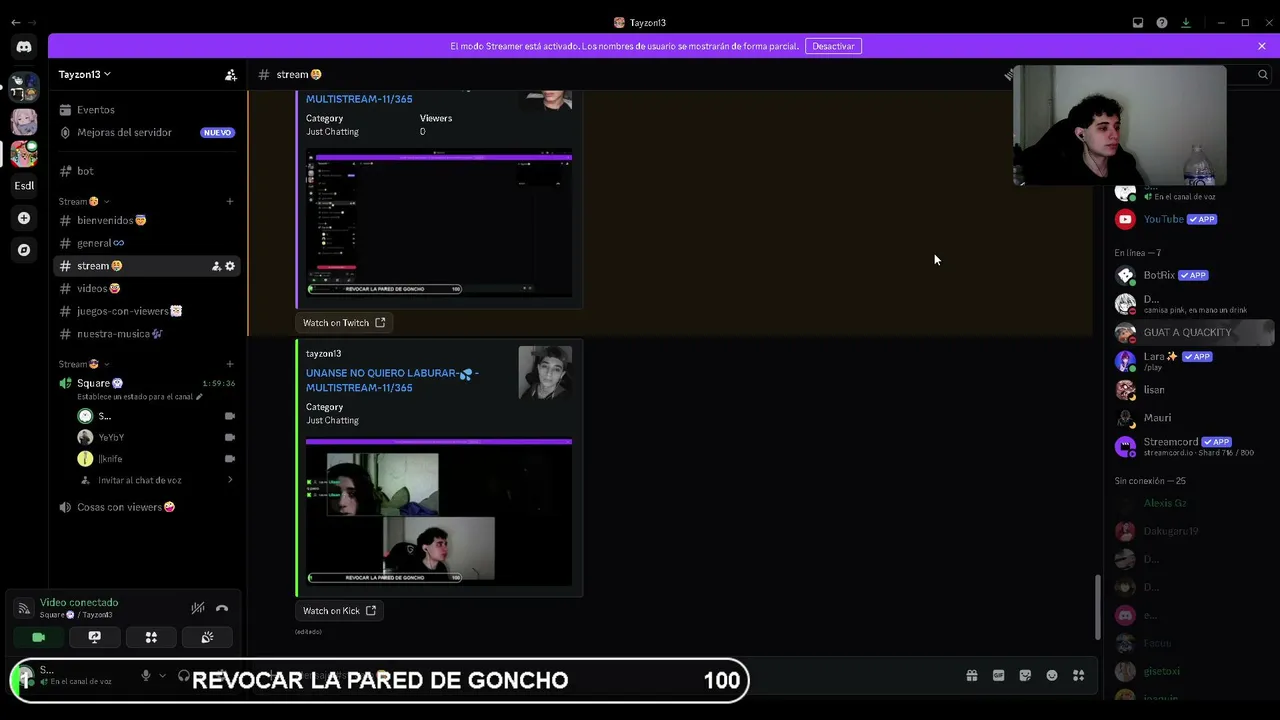This screenshot has width=1280, height=720.
Task: Create invite icon on stream channel row
Action: (x=216, y=266)
